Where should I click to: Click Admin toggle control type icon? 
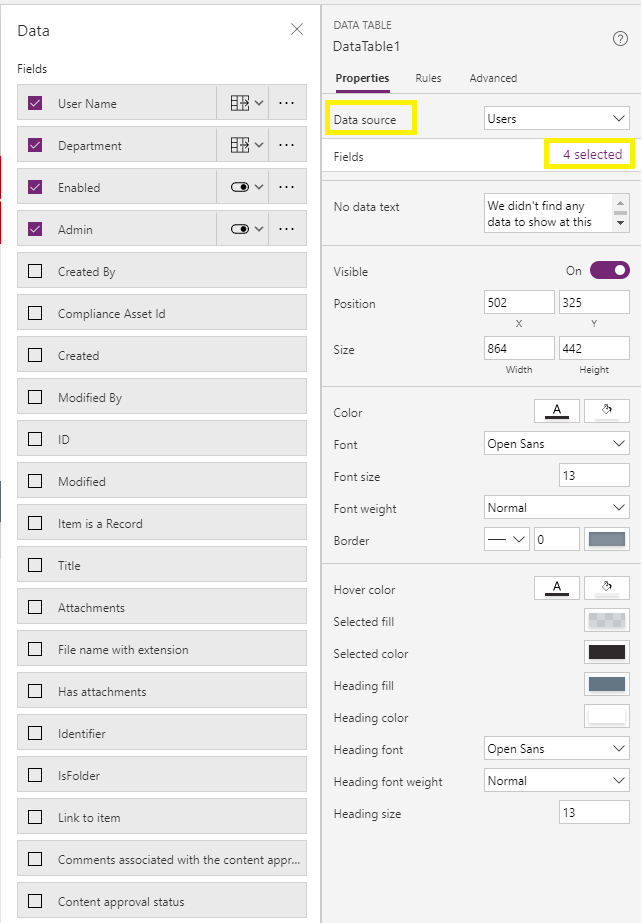(239, 229)
